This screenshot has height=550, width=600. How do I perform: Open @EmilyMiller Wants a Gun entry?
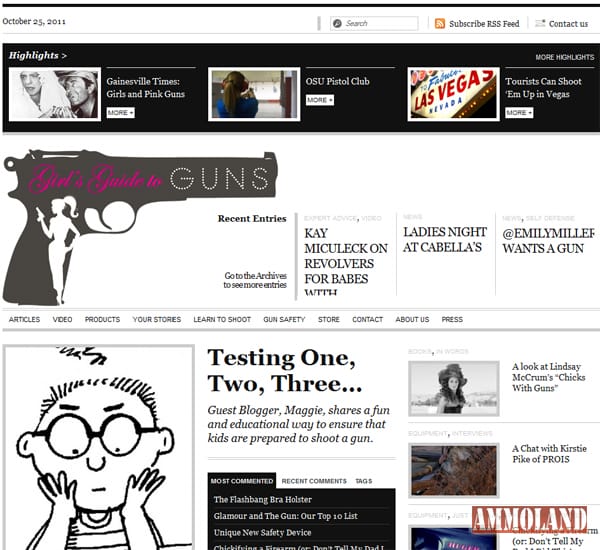coord(548,241)
